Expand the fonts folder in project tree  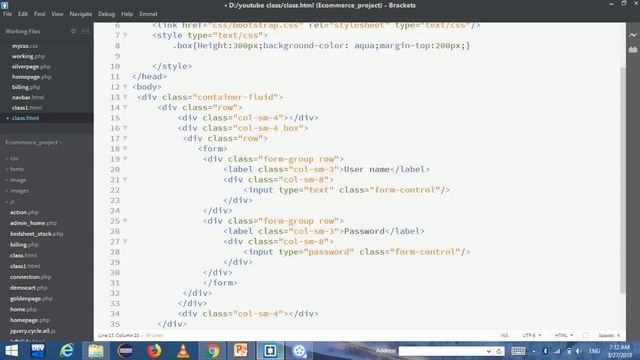15,169
